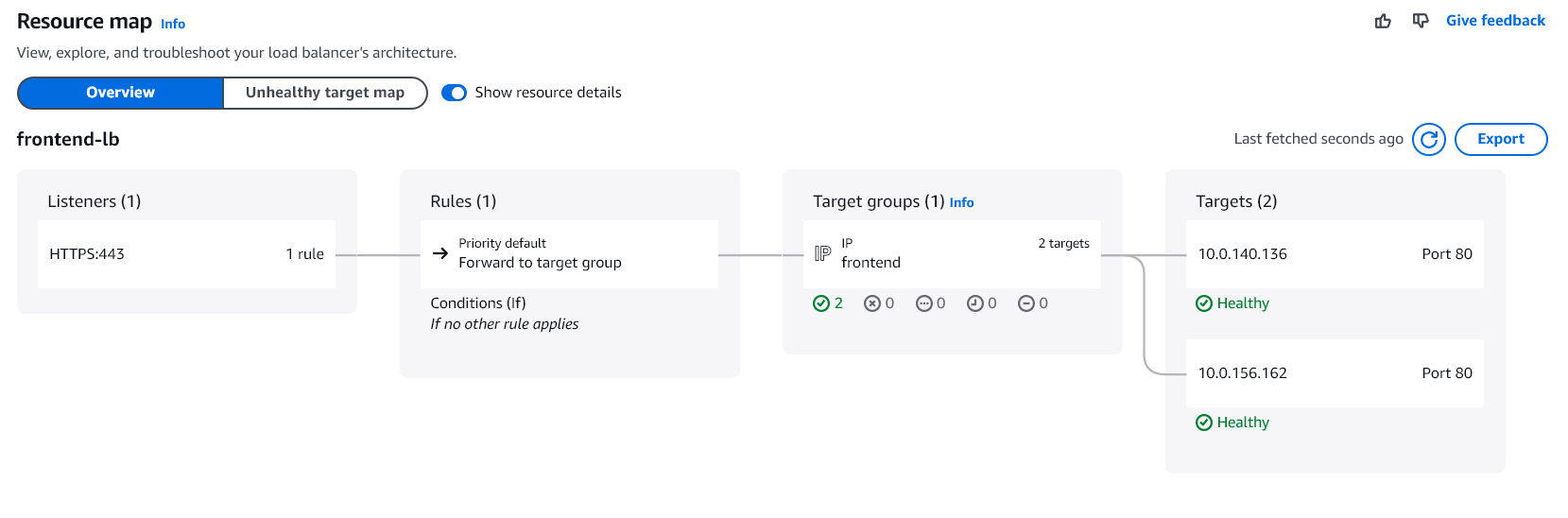Open the Unhealthy target map tab

click(x=324, y=93)
